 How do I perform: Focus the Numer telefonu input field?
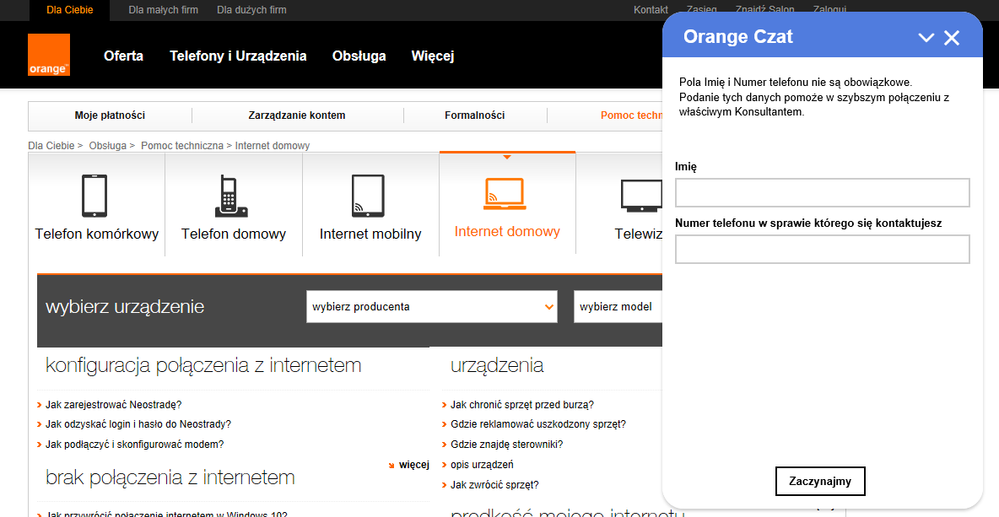(822, 249)
